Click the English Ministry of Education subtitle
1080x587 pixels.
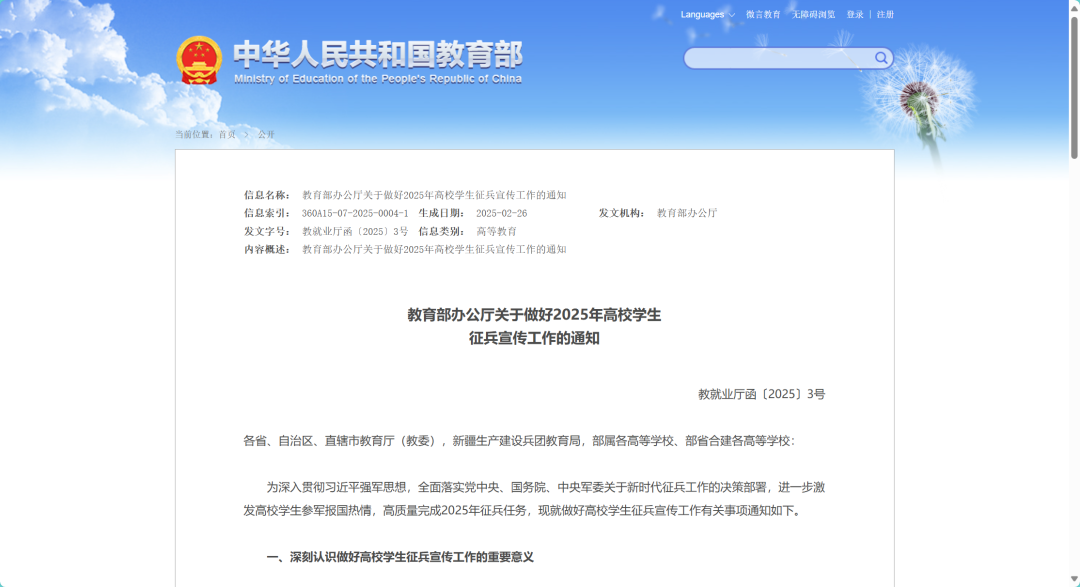(377, 79)
